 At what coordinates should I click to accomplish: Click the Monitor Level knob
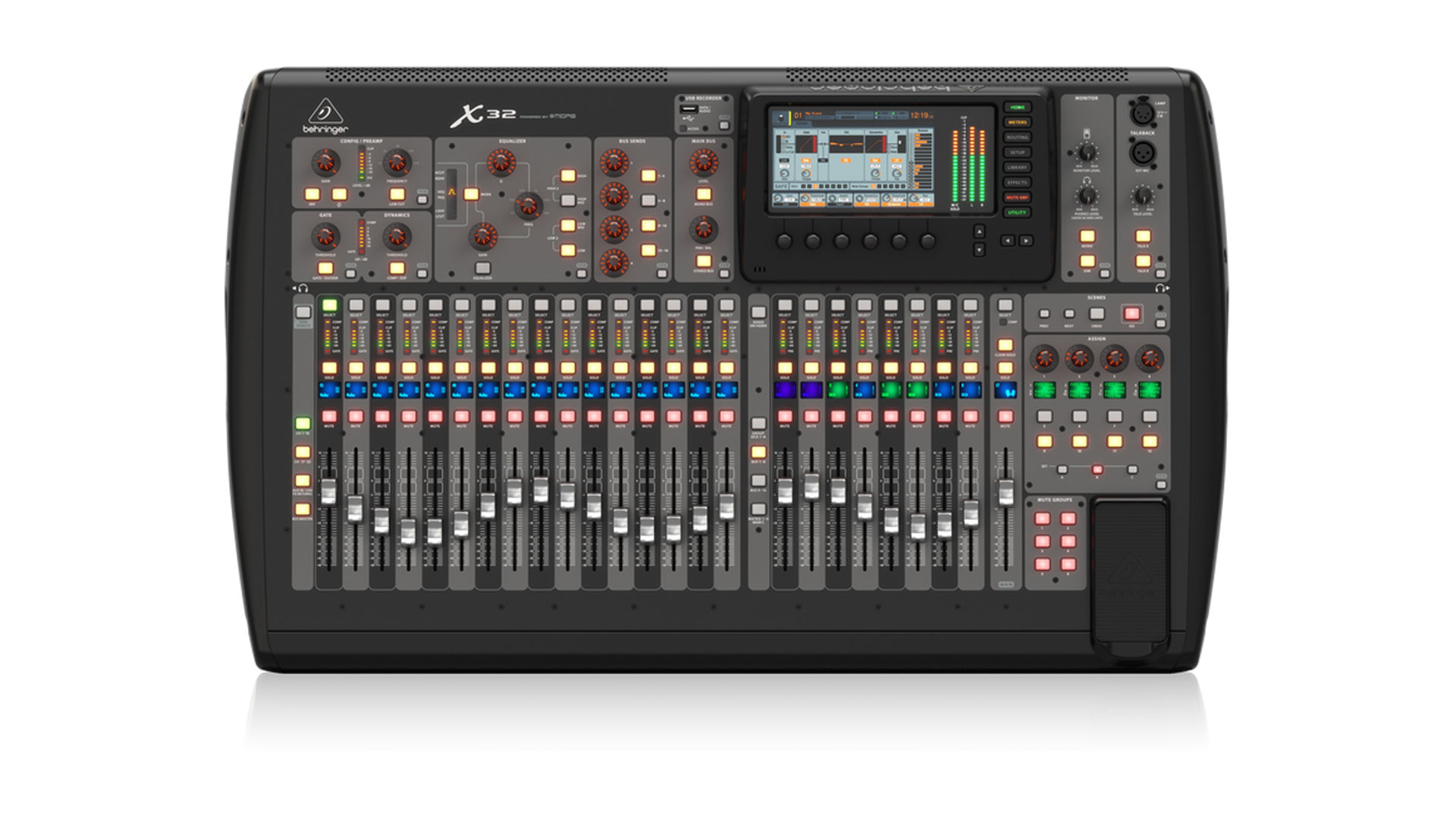(1087, 152)
